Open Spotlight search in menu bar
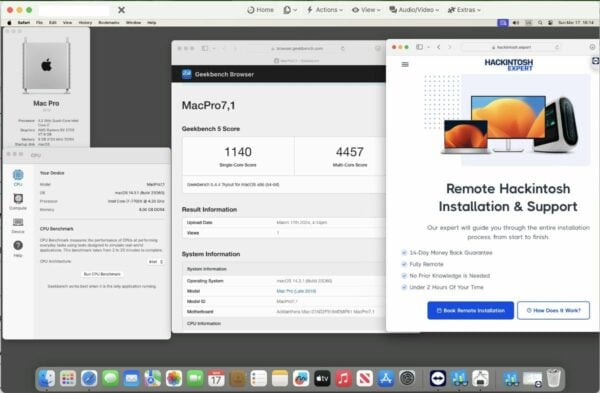Screen dimensions: 600x393 click(x=540, y=23)
